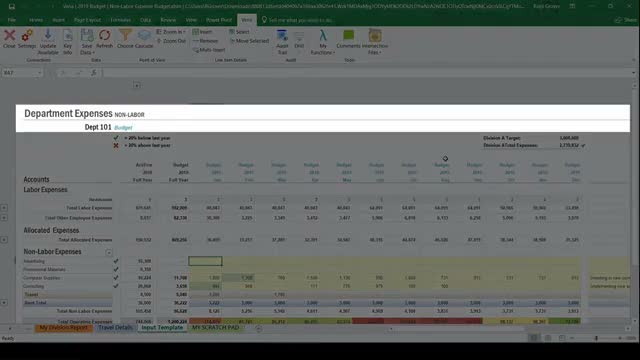Viewport: 640px width, 360px height.
Task: Click Multi-Insert line item button
Action: pyautogui.click(x=209, y=50)
